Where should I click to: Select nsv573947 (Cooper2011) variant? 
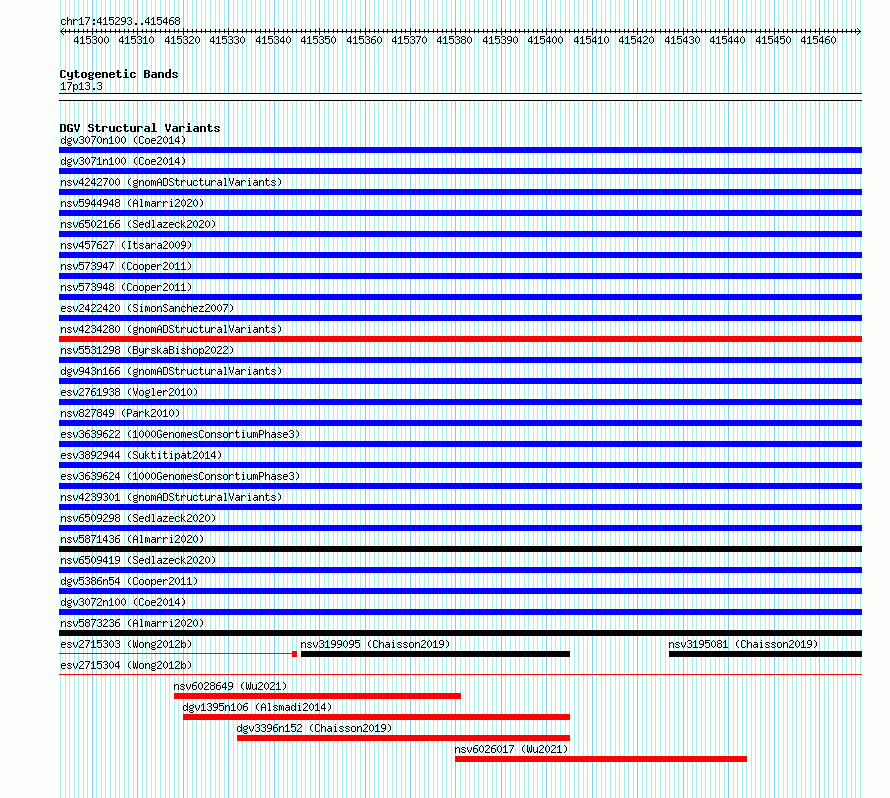coord(126,266)
